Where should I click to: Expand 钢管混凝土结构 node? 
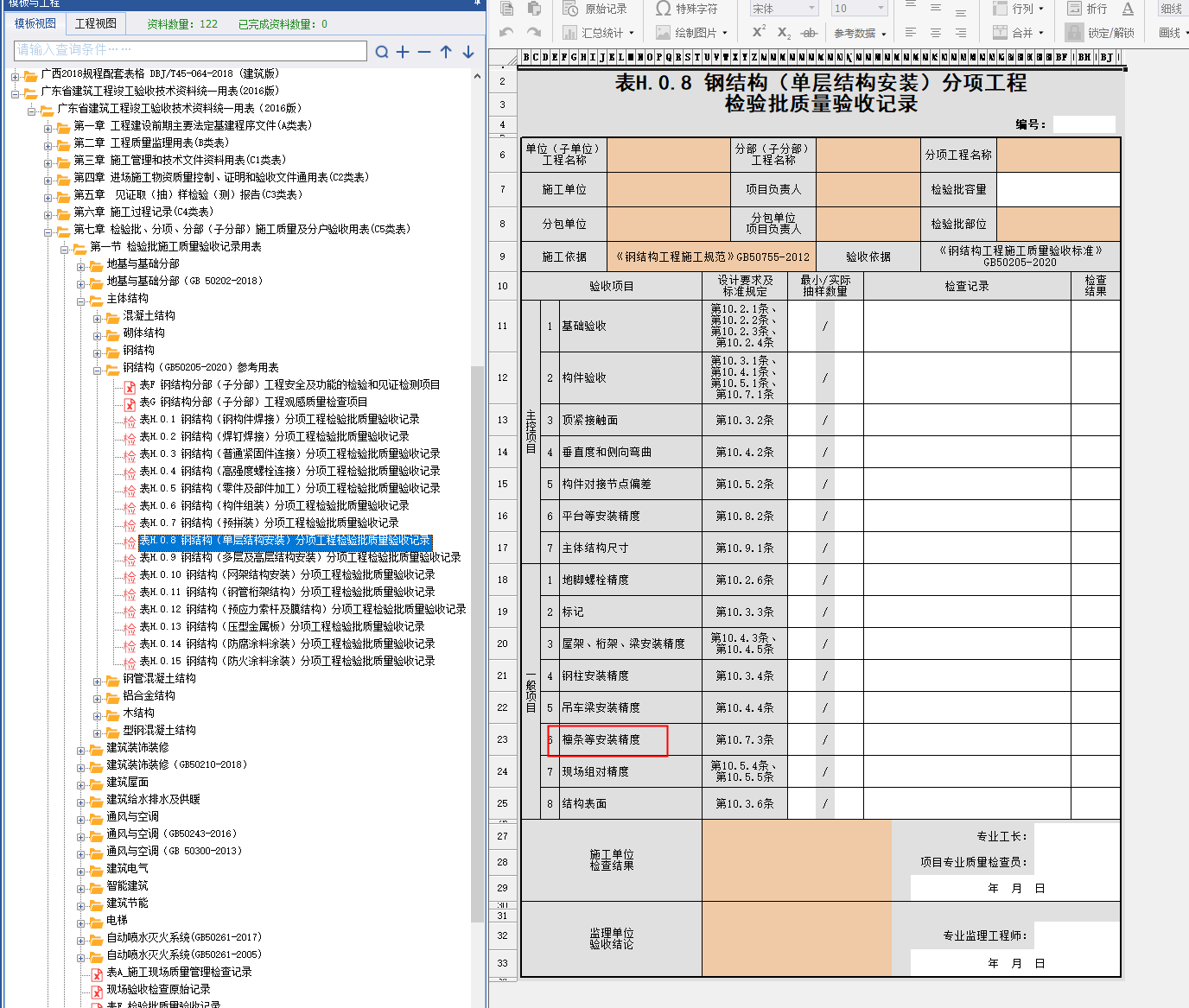[x=98, y=681]
